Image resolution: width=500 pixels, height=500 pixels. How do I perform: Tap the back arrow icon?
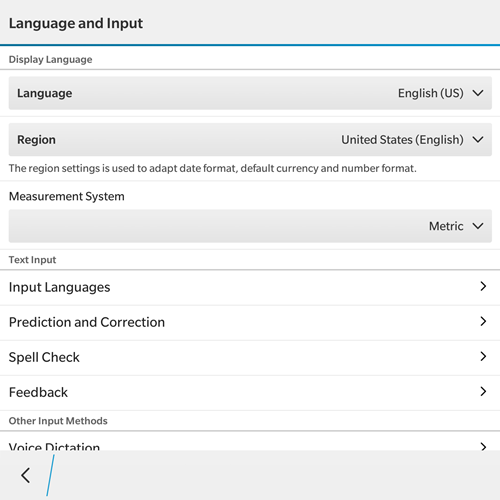coord(26,475)
